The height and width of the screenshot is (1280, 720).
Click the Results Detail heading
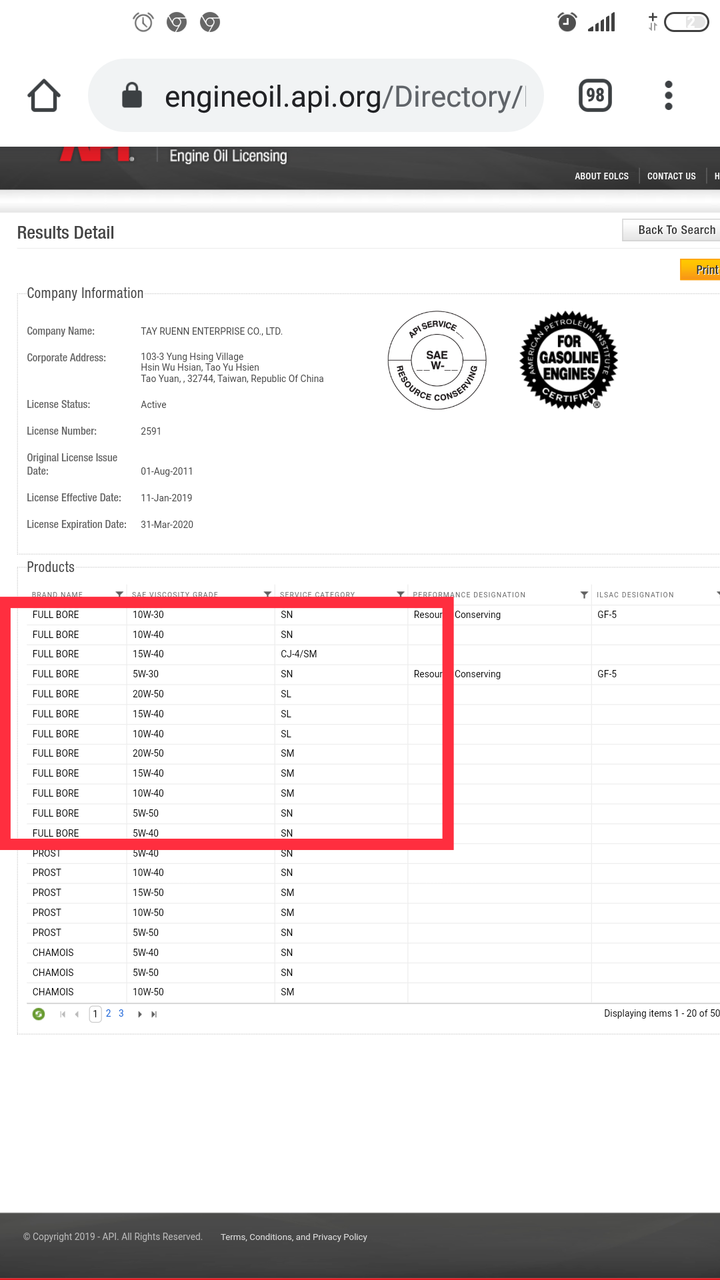(x=66, y=232)
